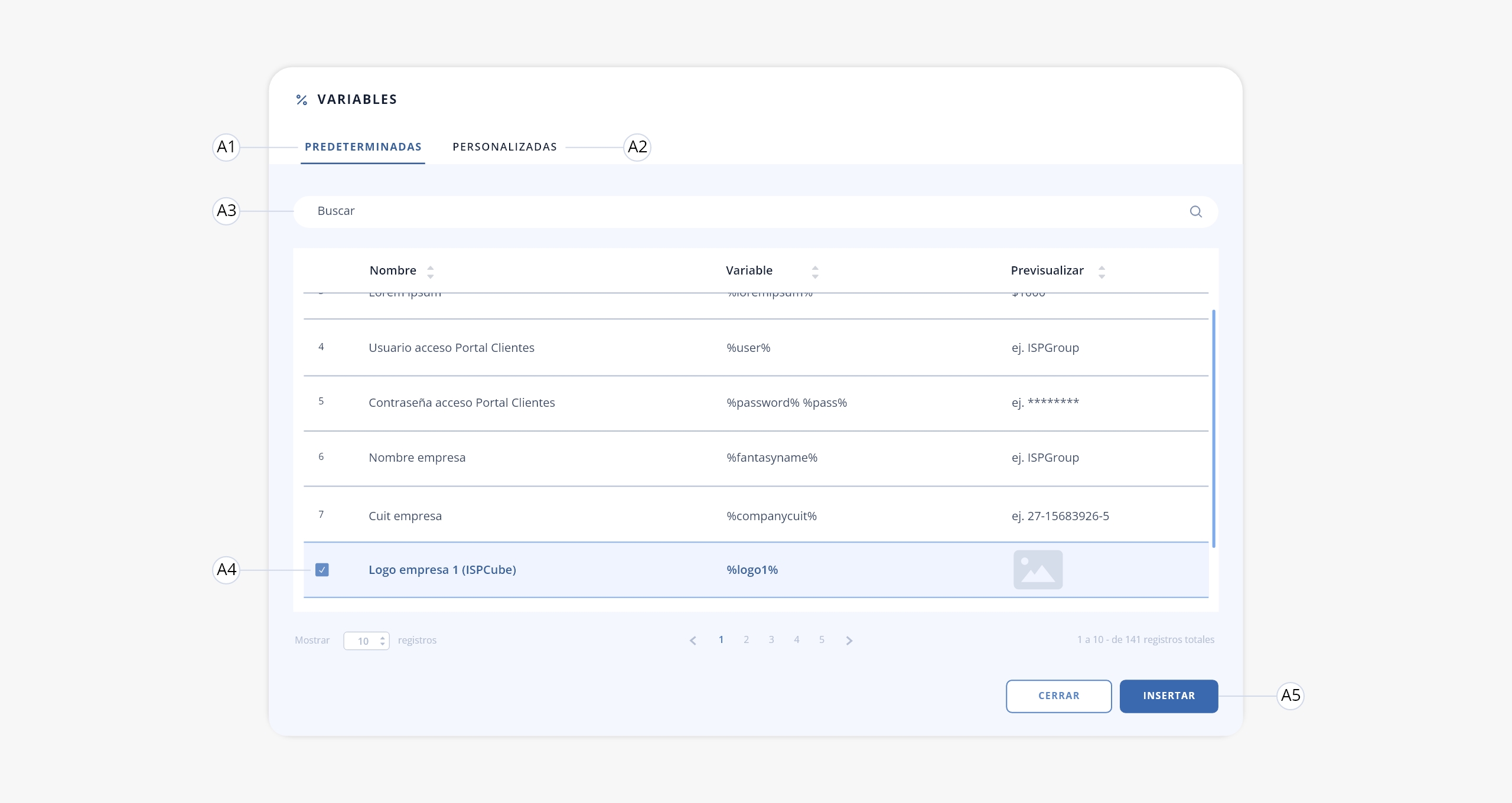Go to previous page arrow
This screenshot has width=1512, height=803.
(693, 641)
